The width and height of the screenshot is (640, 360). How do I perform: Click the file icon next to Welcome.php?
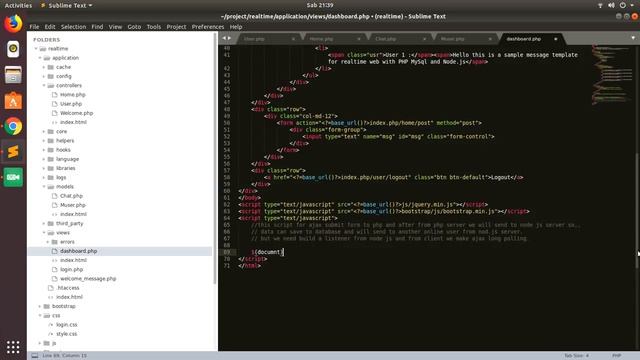click(x=55, y=113)
